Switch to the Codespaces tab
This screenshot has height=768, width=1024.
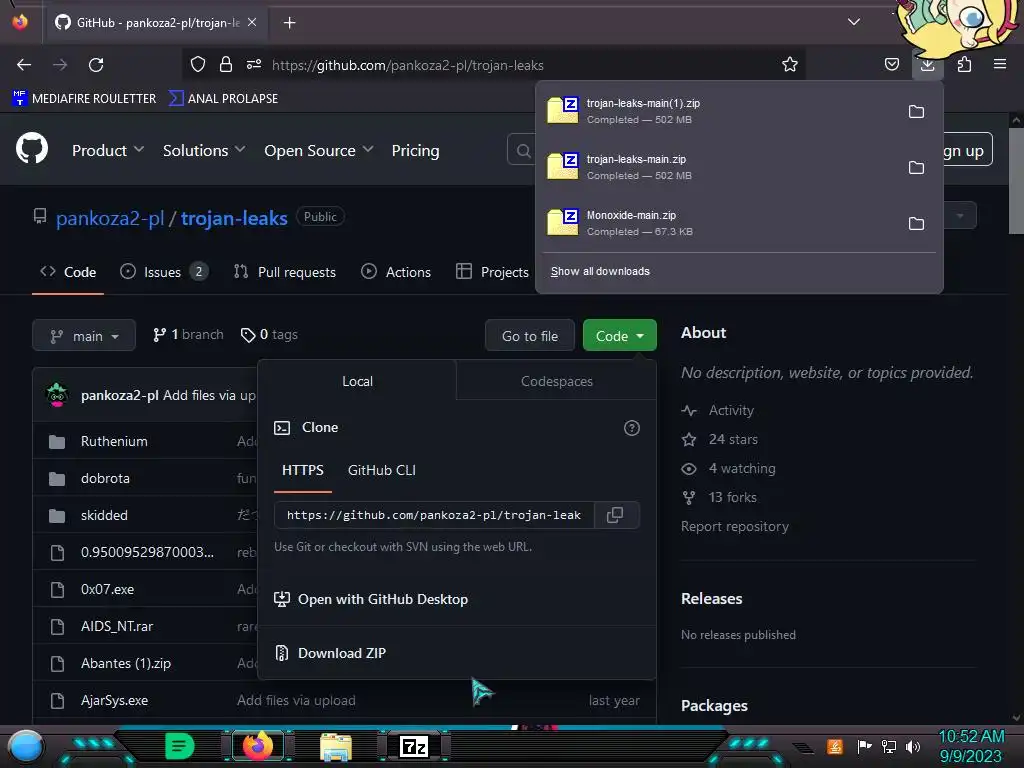click(x=556, y=381)
